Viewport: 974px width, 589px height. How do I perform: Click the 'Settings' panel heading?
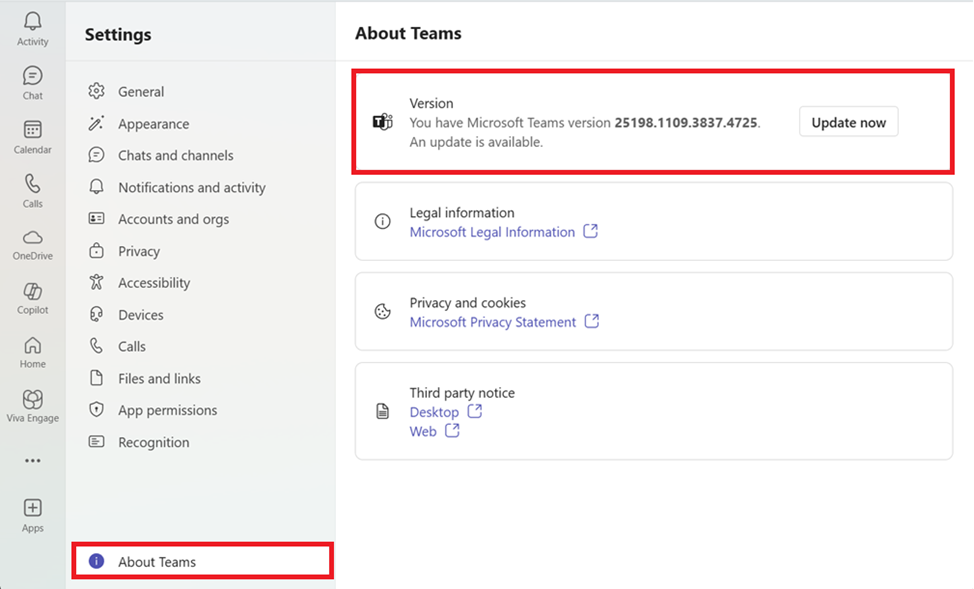[x=118, y=34]
